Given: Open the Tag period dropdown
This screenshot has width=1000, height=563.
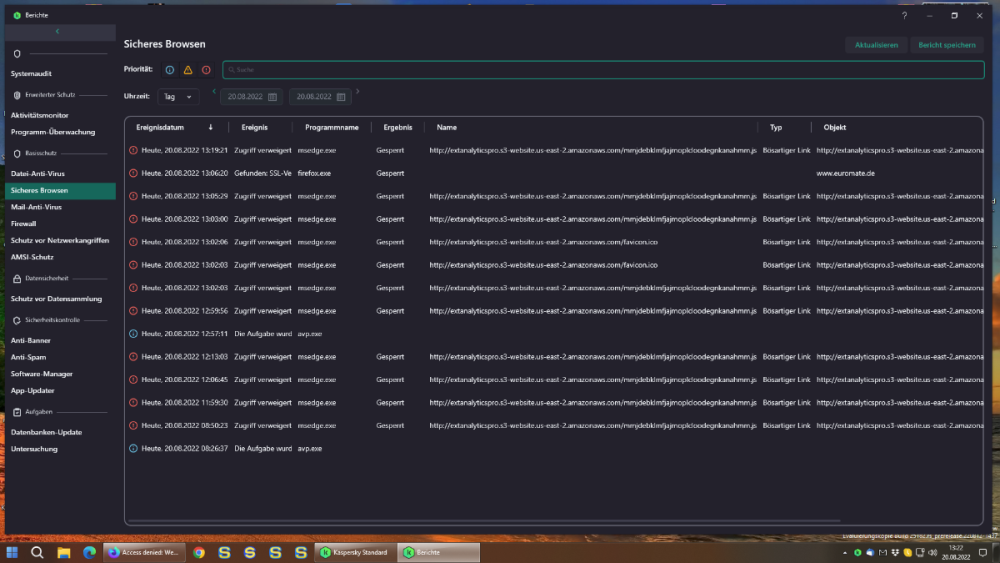Looking at the screenshot, I should point(178,97).
